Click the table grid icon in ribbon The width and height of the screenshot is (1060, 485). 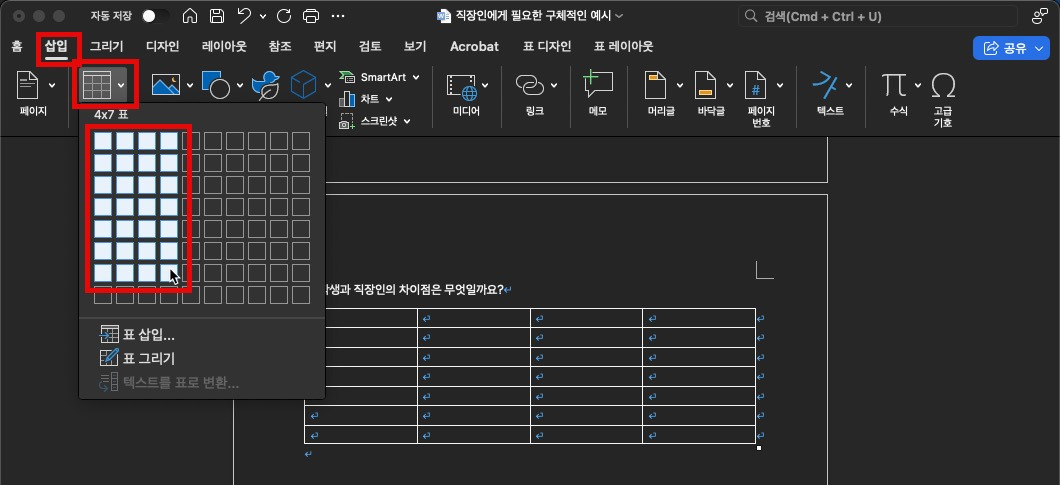(96, 85)
